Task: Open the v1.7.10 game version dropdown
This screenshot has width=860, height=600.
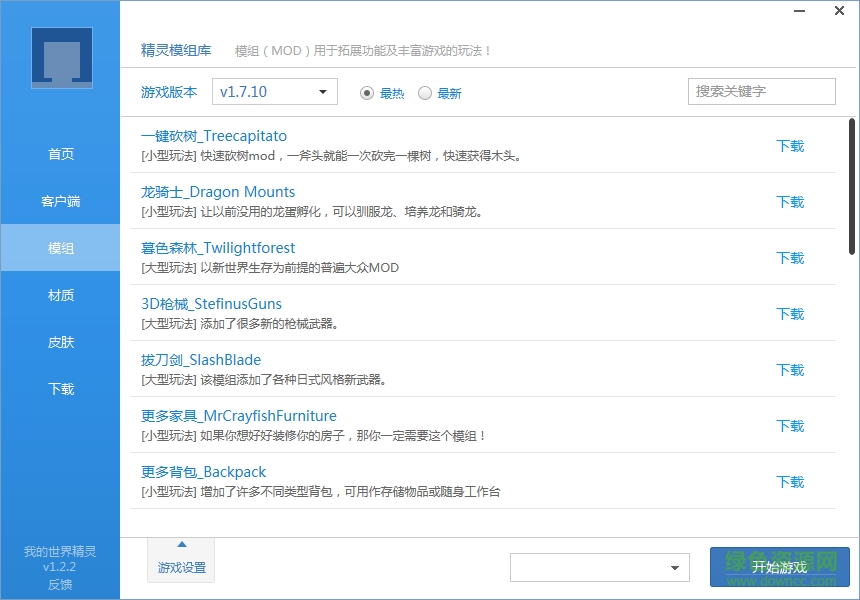Action: [x=274, y=90]
